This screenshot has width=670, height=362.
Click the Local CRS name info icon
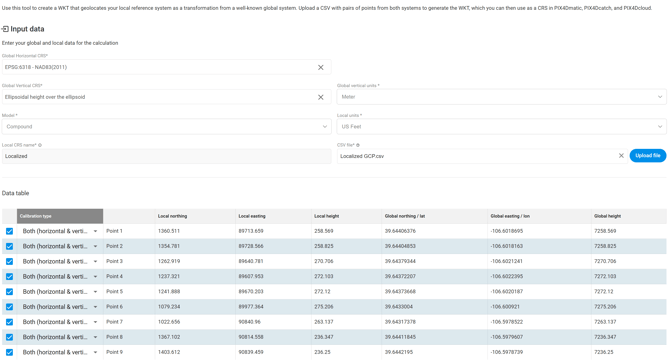click(x=40, y=145)
